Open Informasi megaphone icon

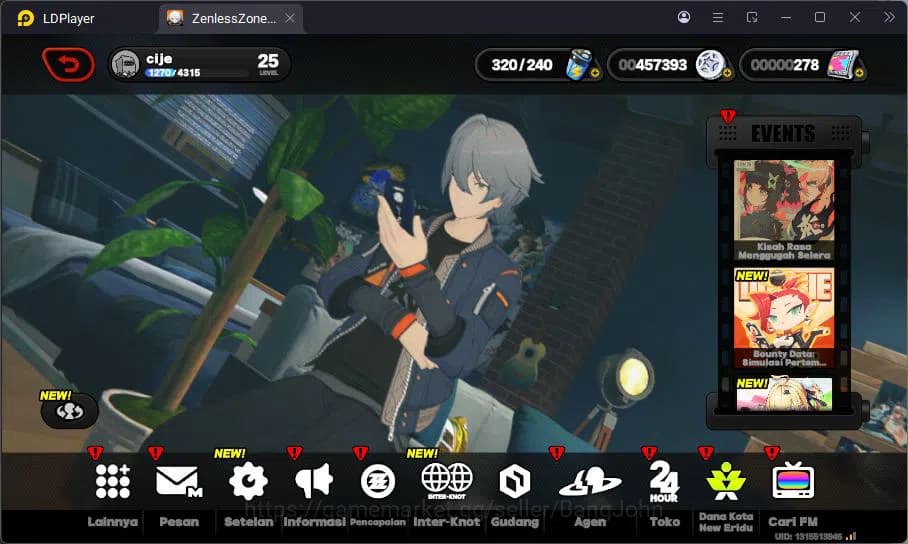tap(314, 481)
